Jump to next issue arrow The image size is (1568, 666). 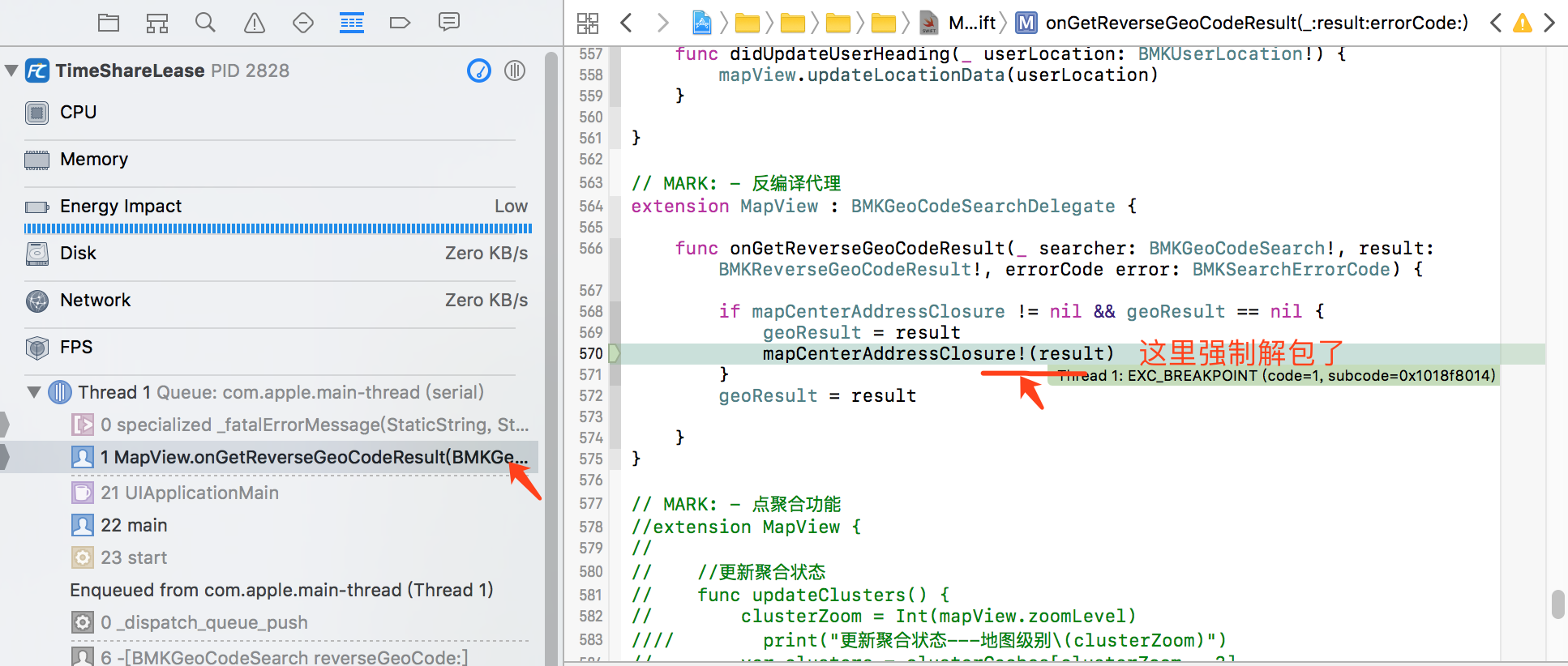(1549, 23)
